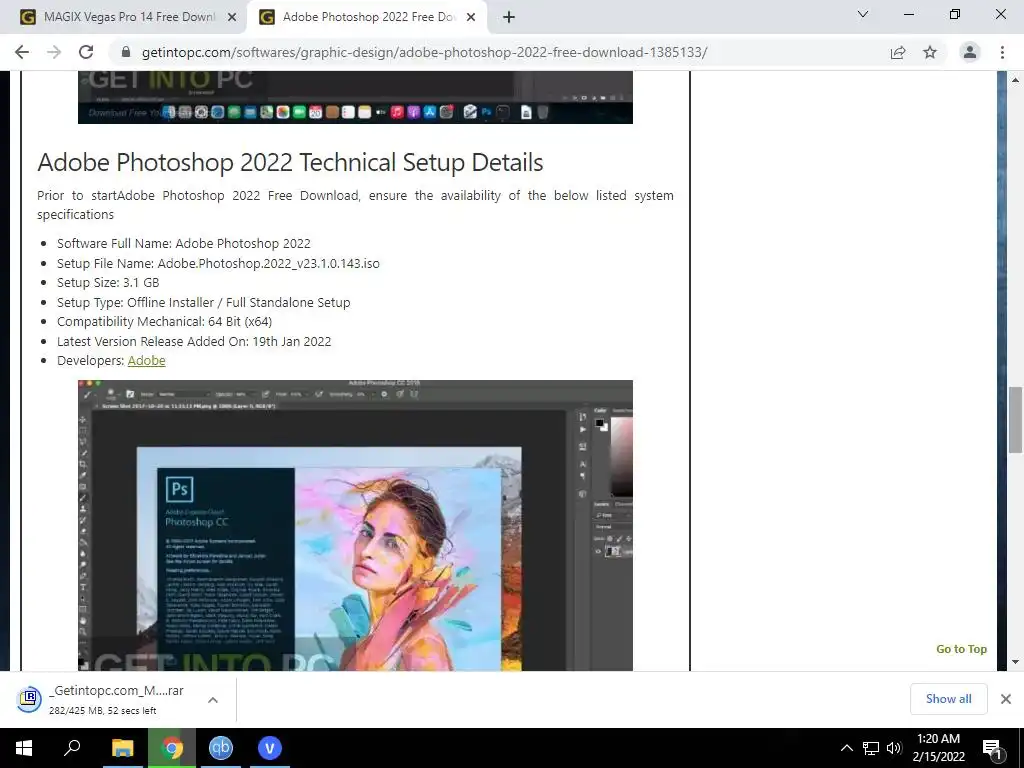Open qBittorrent from the taskbar
Image resolution: width=1024 pixels, height=768 pixels.
[x=221, y=748]
